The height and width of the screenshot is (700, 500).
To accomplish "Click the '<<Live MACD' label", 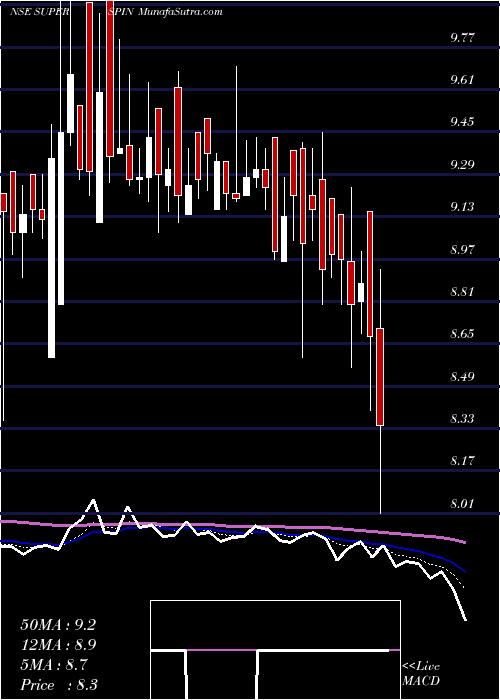I will [x=421, y=674].
